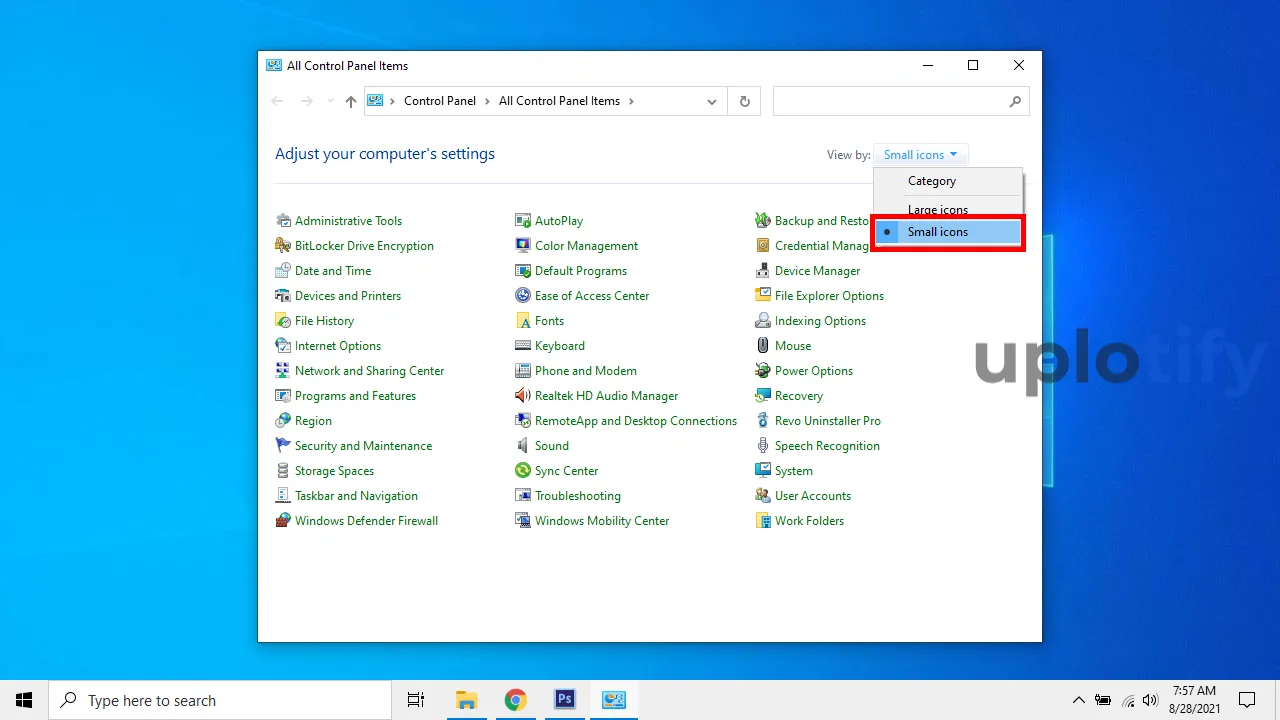Click the User Accounts icon
Image resolution: width=1280 pixels, height=720 pixels.
pyautogui.click(x=763, y=496)
